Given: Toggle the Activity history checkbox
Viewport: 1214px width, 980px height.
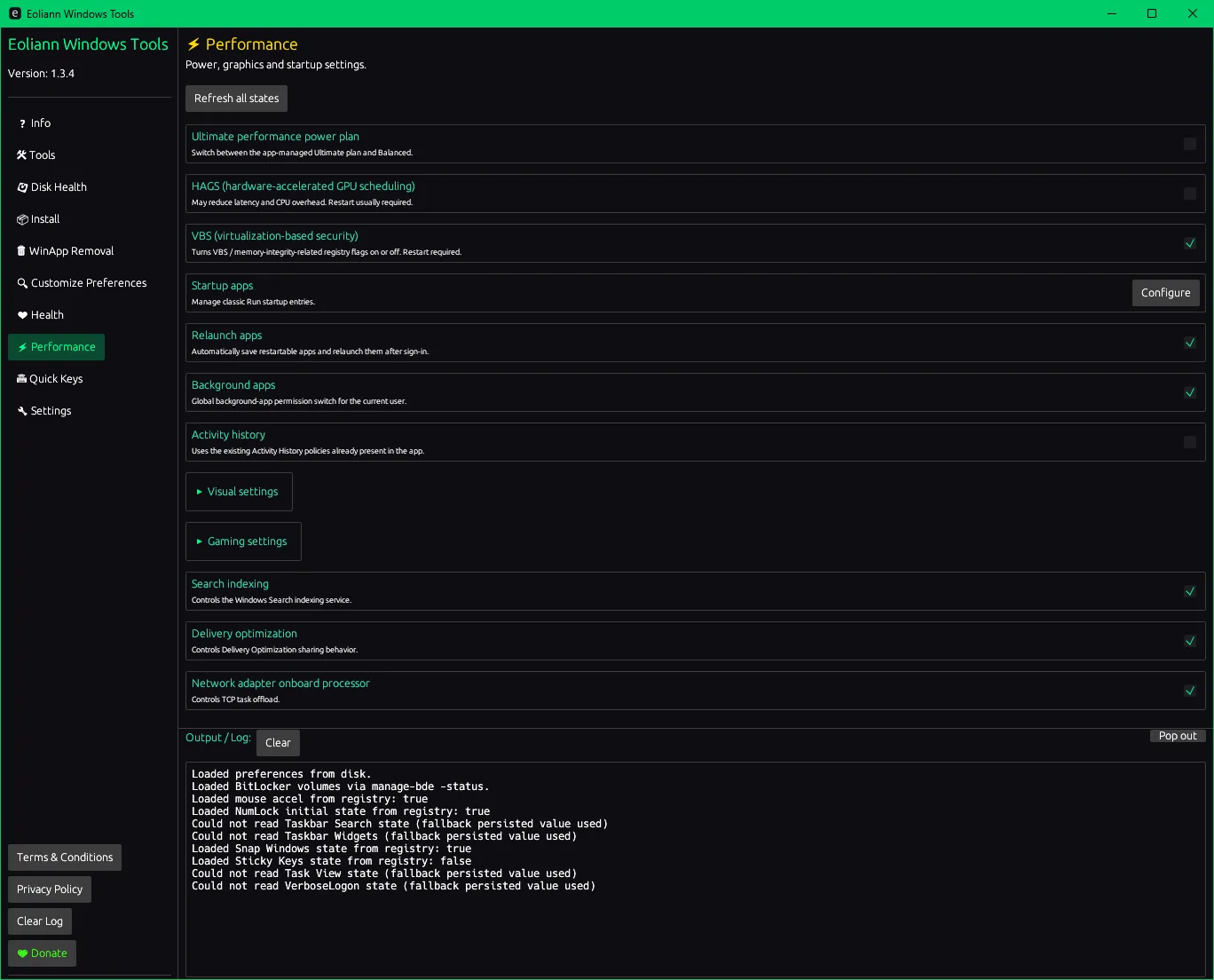Looking at the screenshot, I should [x=1189, y=442].
